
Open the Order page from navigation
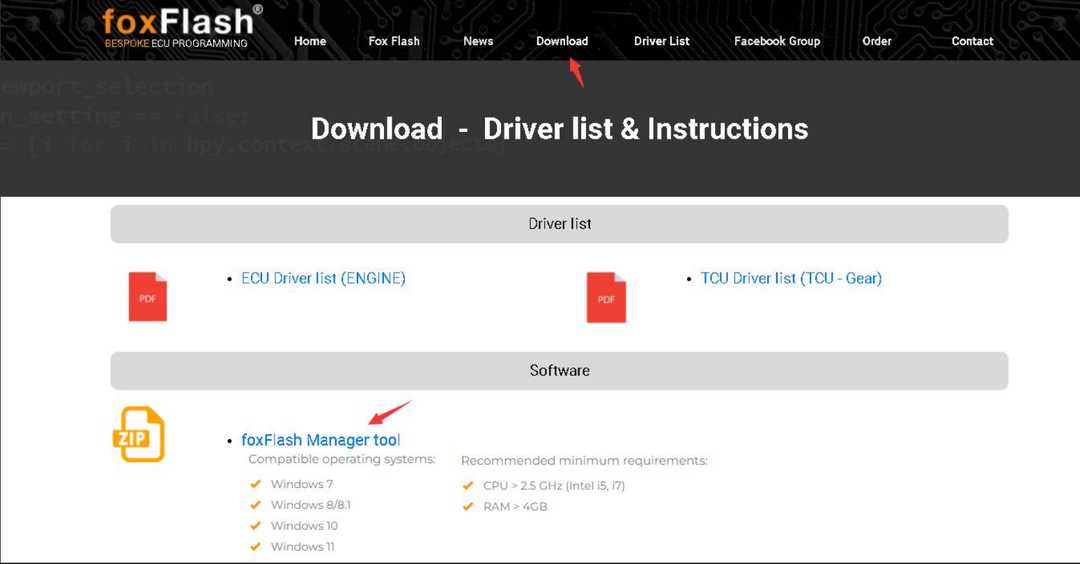tap(877, 41)
